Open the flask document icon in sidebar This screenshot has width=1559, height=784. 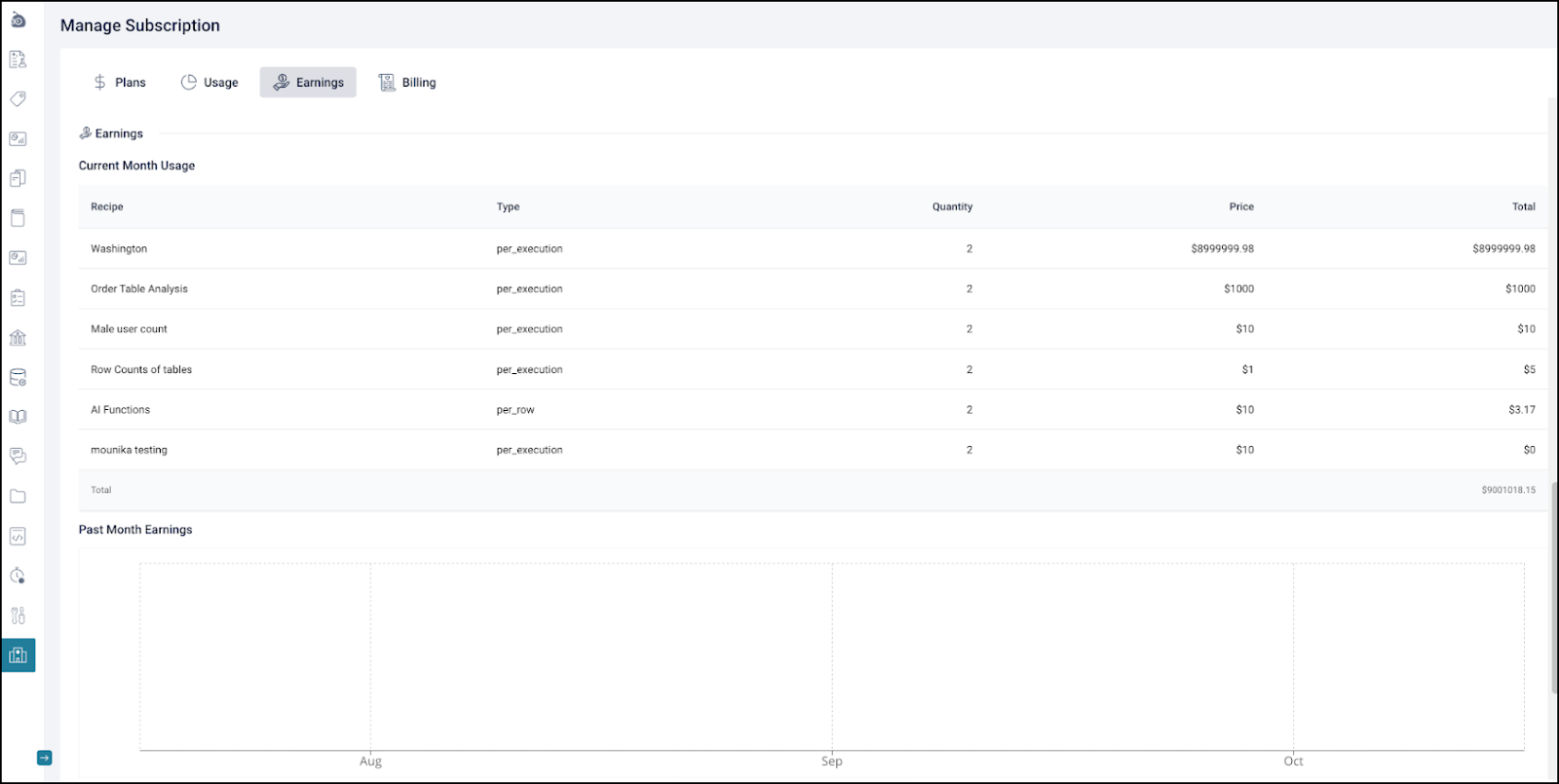(x=18, y=59)
